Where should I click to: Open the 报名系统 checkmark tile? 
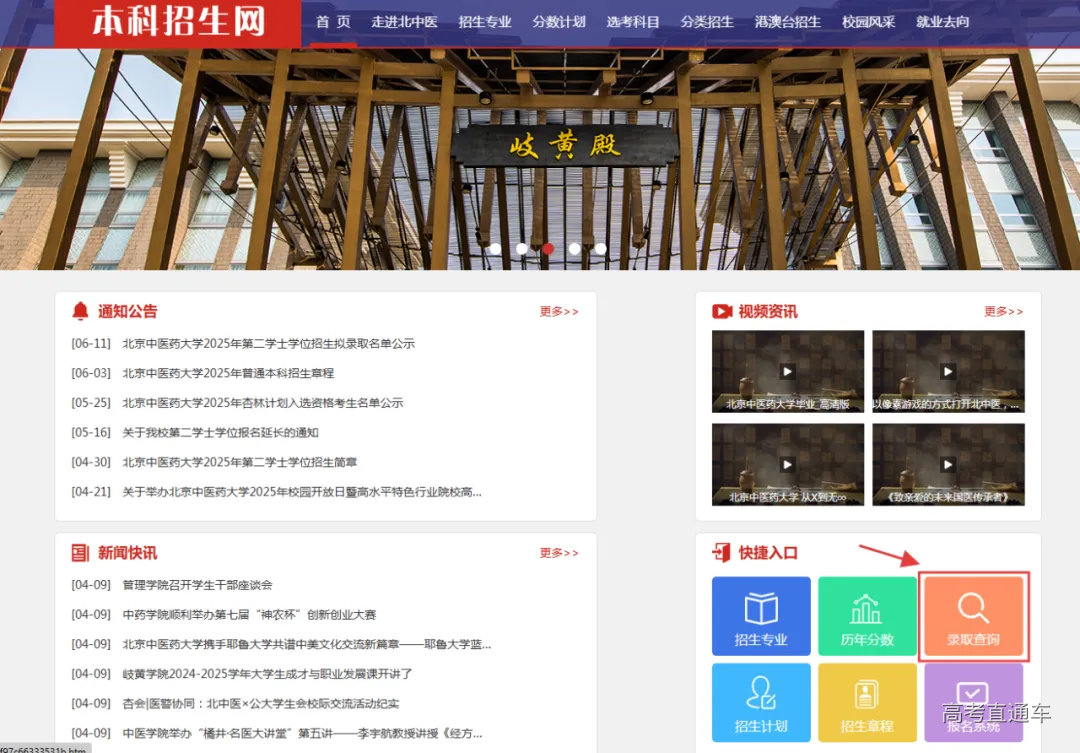tap(973, 701)
